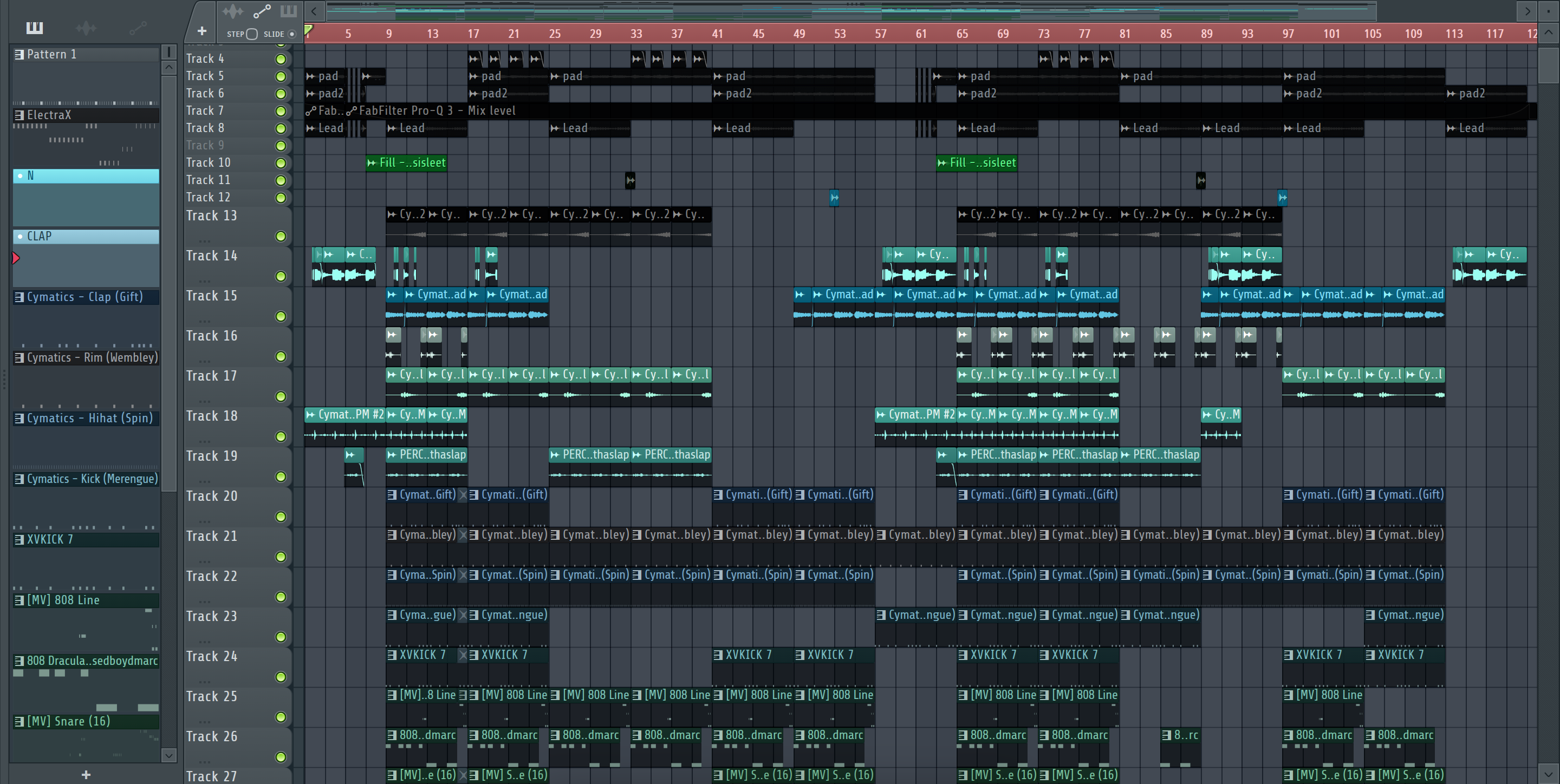
Task: Click bar 41 on the timeline ruler
Action: tap(717, 34)
